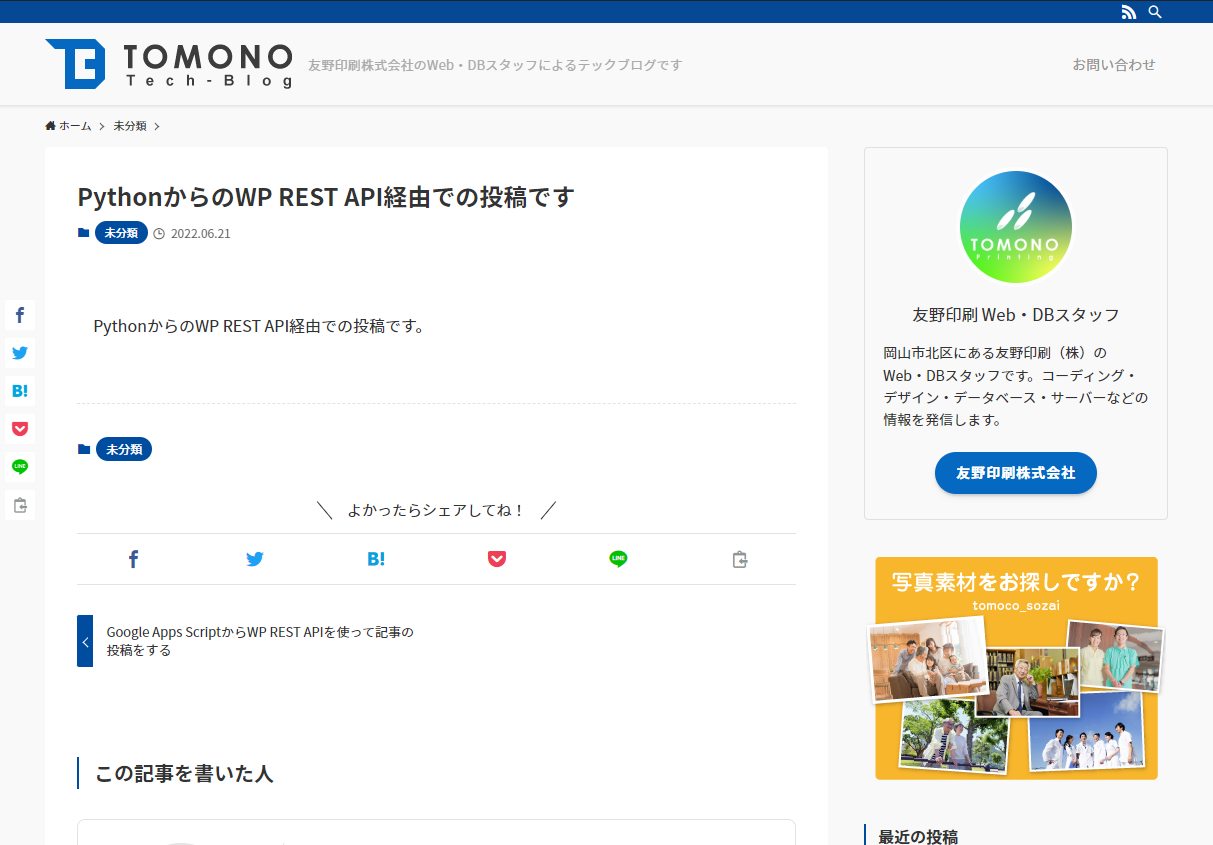Click the Hatena Bookmark B! sidebar icon

(19, 390)
